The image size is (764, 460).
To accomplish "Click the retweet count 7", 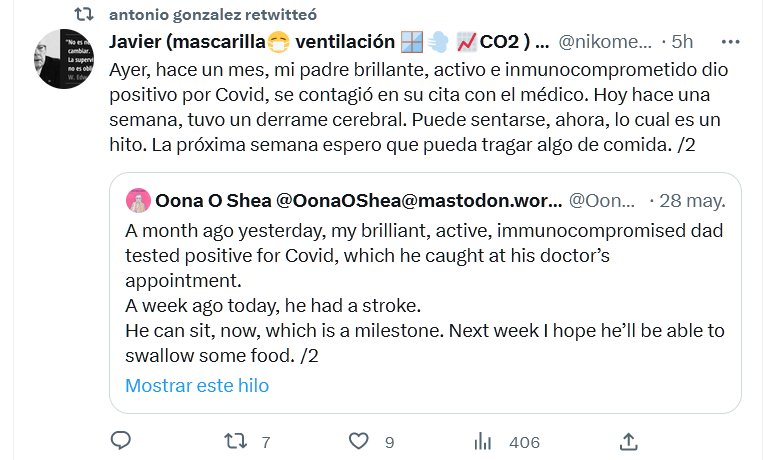I will pyautogui.click(x=266, y=442).
